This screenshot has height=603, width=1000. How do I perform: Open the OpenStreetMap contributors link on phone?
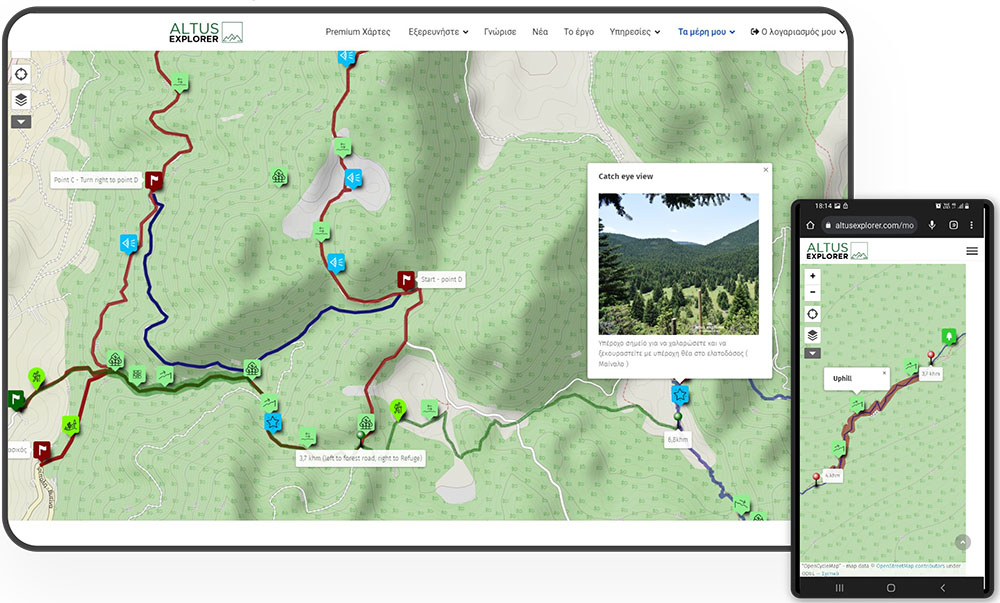tap(910, 566)
